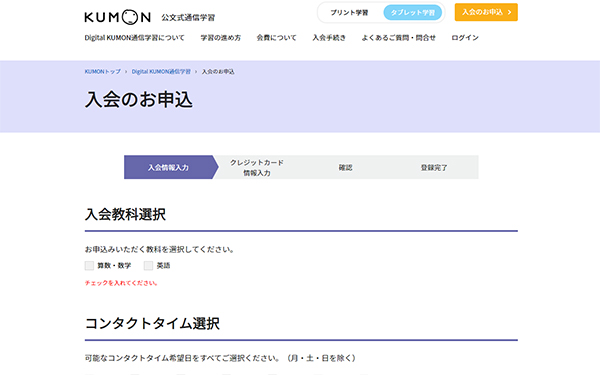Screen dimensions: 600x375
Task: Click the クレジットカード情報入力 step
Action: coord(257,167)
